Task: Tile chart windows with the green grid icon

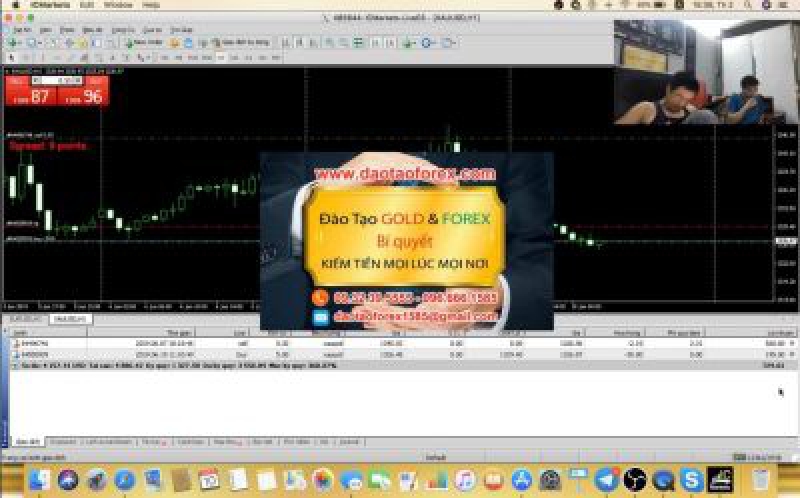Action: (358, 42)
